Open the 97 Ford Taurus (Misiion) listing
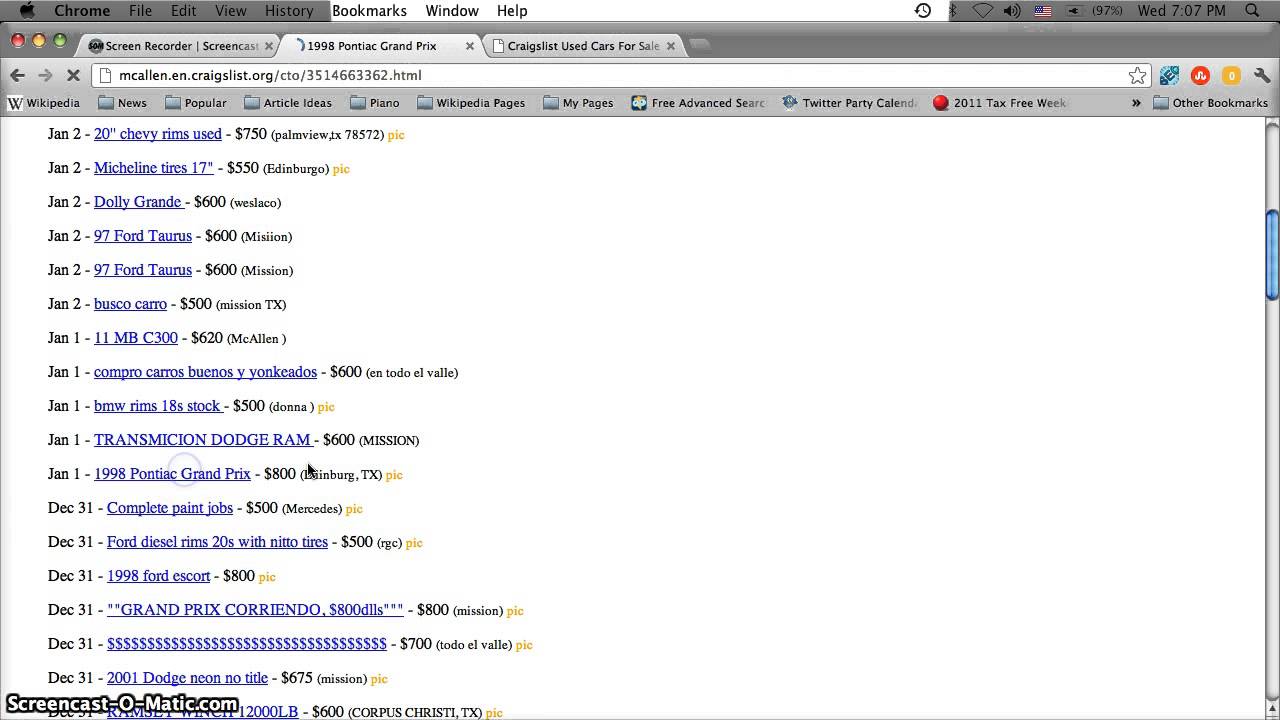The height and width of the screenshot is (720, 1280). click(143, 236)
